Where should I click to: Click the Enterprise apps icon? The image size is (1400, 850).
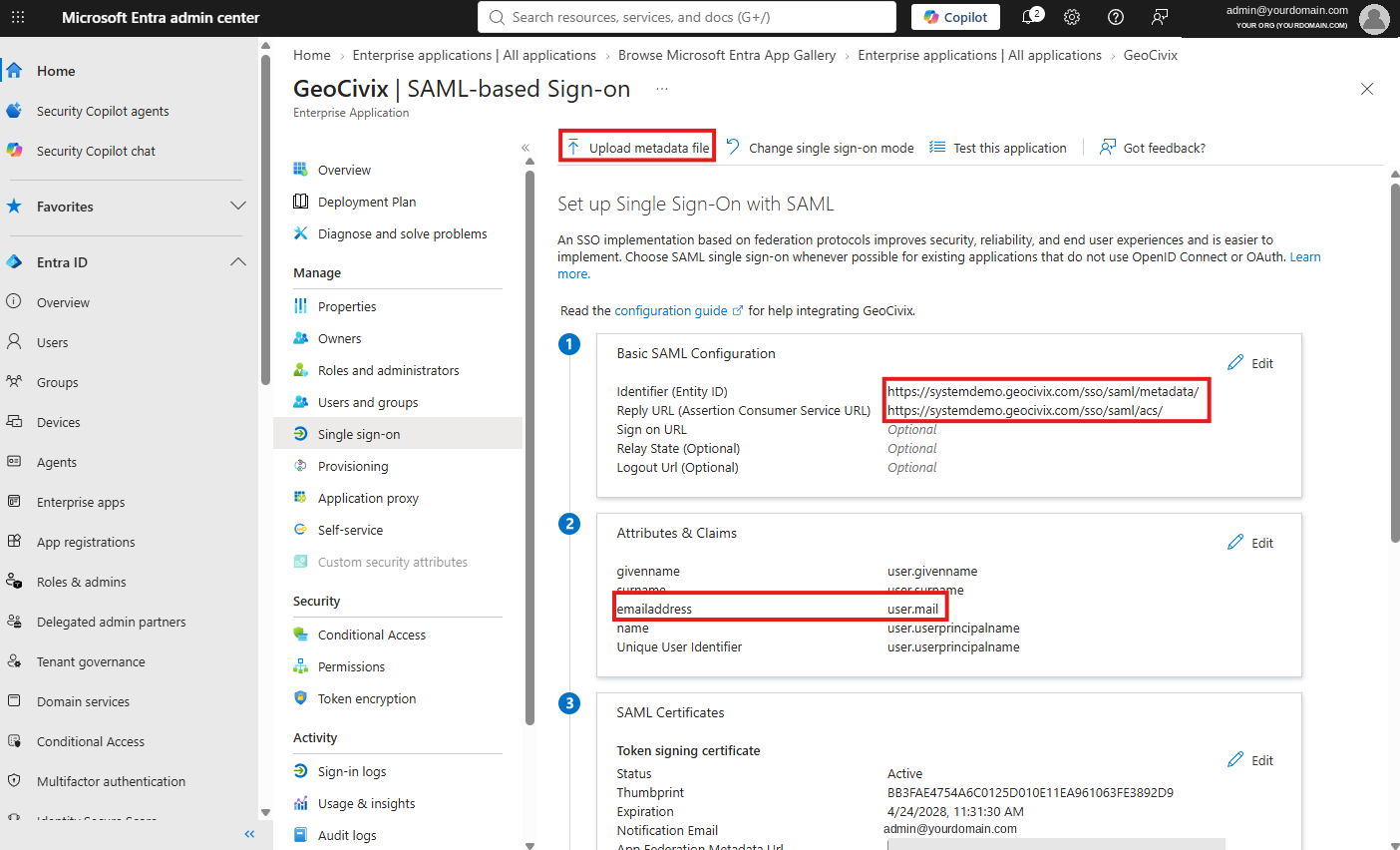[x=14, y=501]
